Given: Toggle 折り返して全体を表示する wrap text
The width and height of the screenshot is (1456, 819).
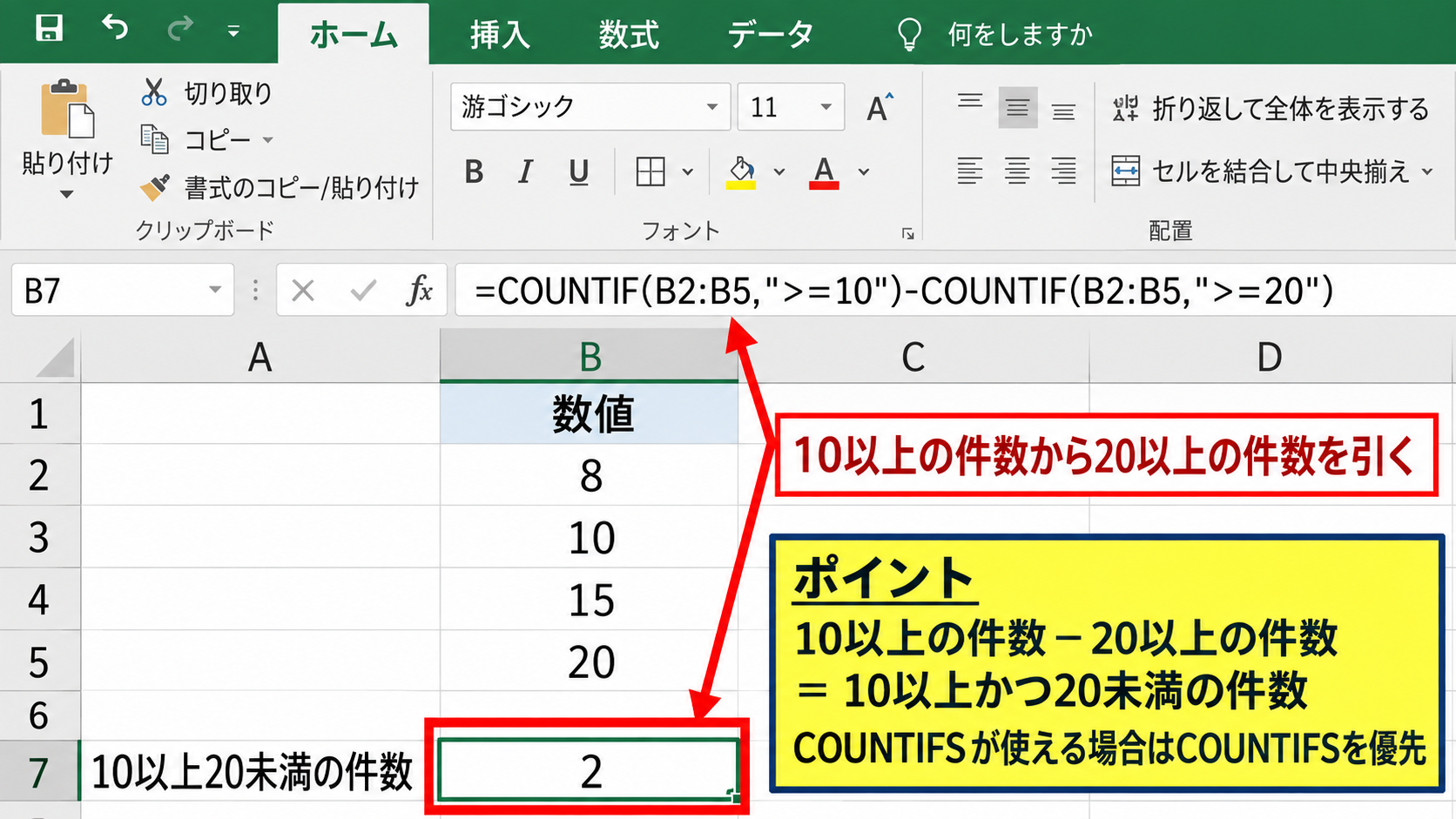Looking at the screenshot, I should 1271,108.
